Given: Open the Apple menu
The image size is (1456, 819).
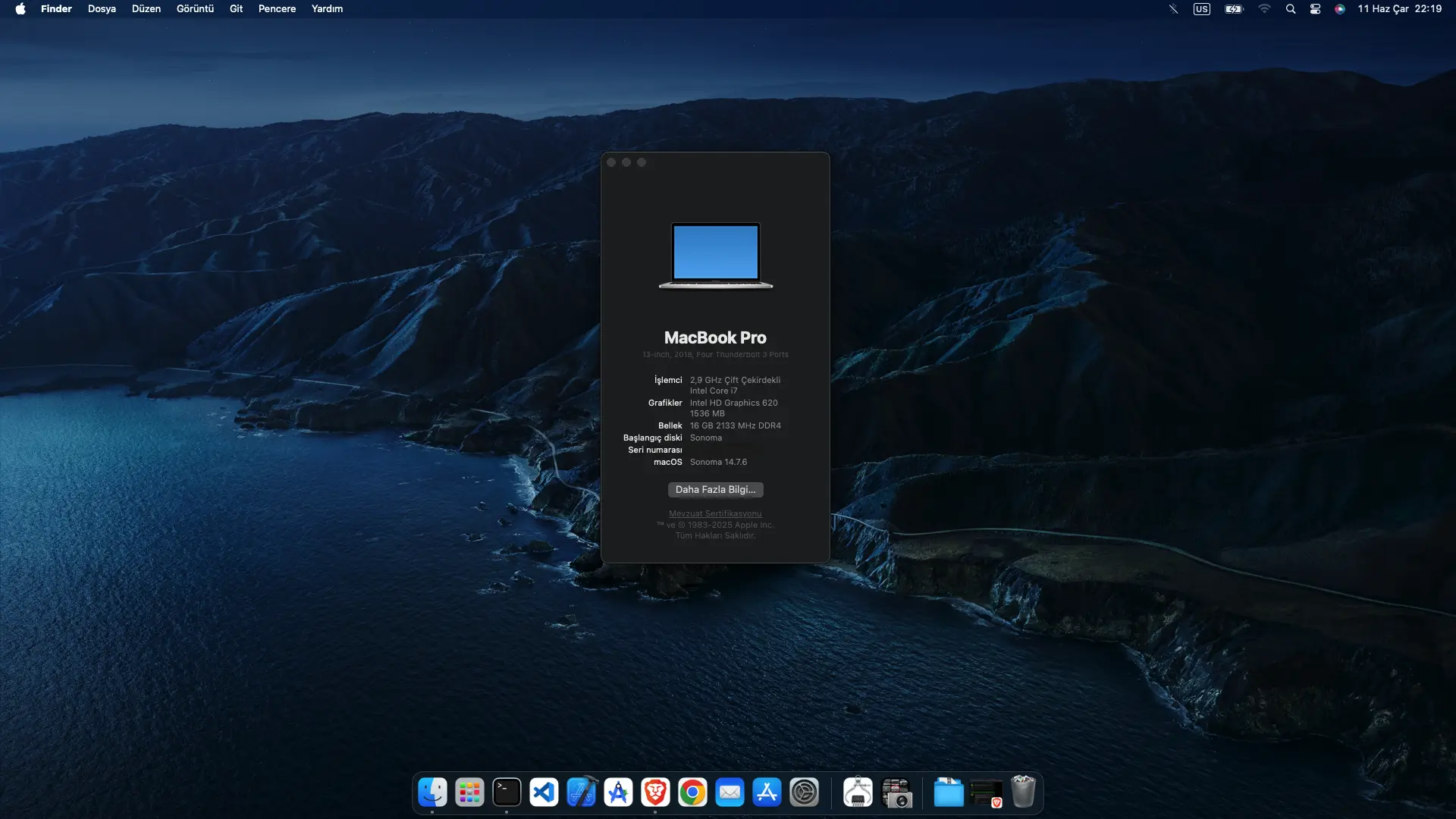Looking at the screenshot, I should point(20,9).
